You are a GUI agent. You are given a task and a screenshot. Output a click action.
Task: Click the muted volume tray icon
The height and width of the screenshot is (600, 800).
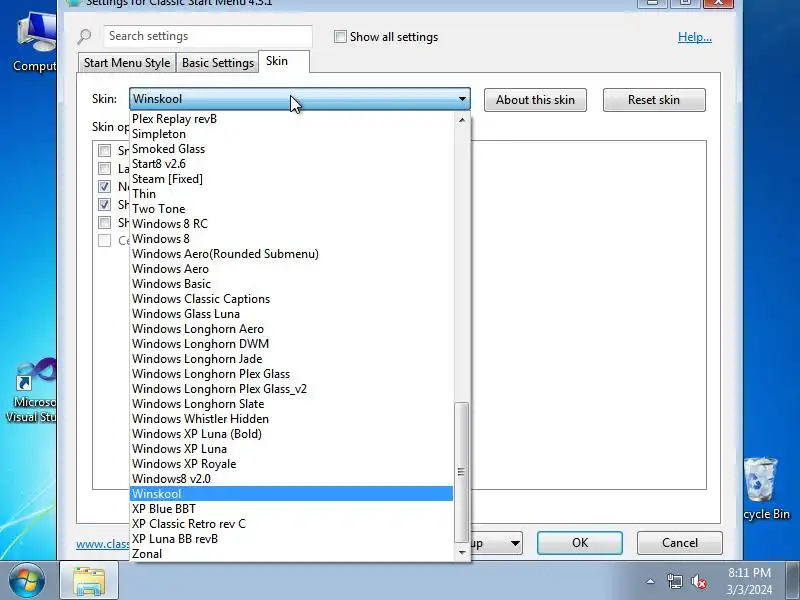click(698, 581)
